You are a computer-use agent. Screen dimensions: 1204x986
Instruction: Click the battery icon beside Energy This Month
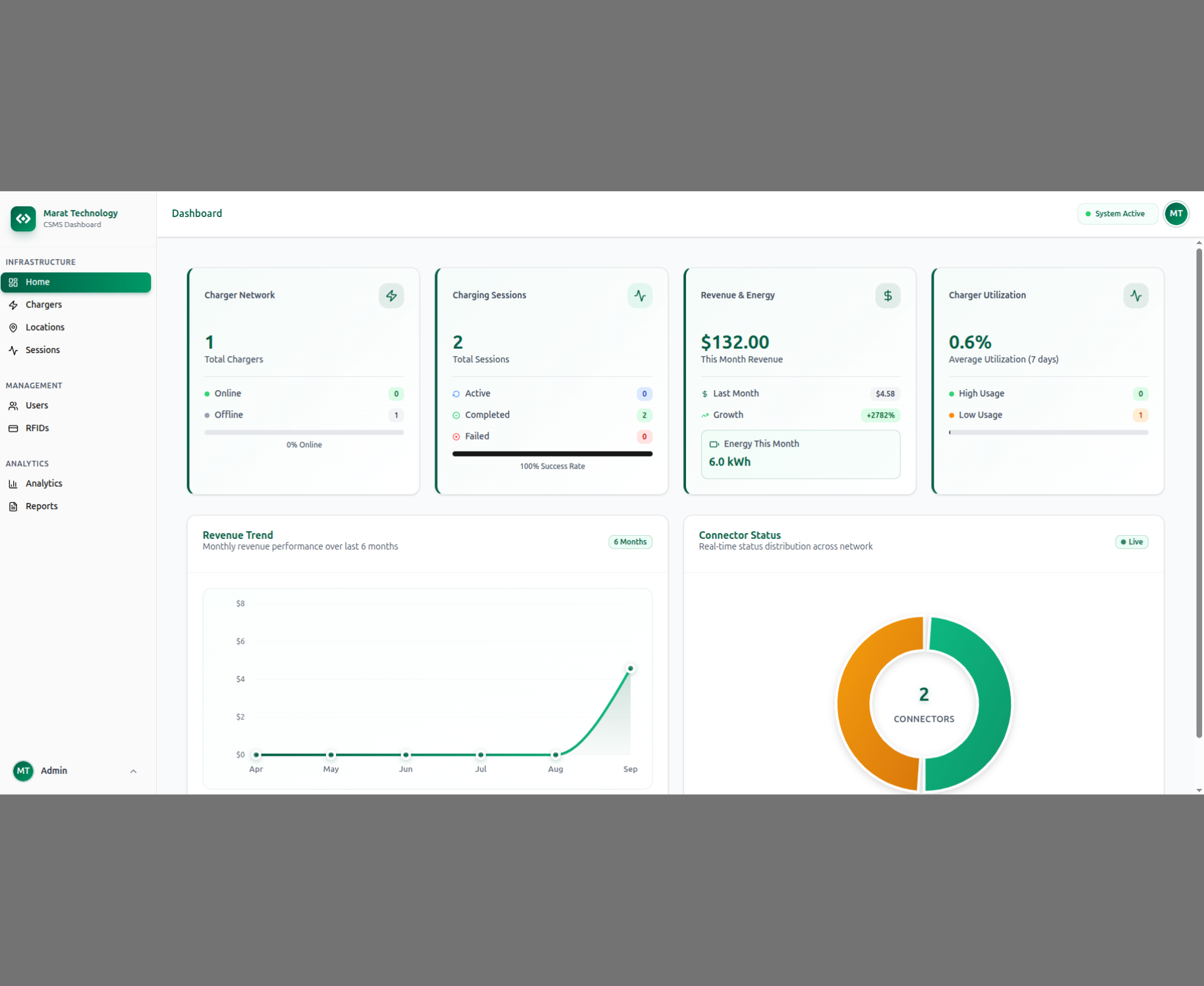714,444
